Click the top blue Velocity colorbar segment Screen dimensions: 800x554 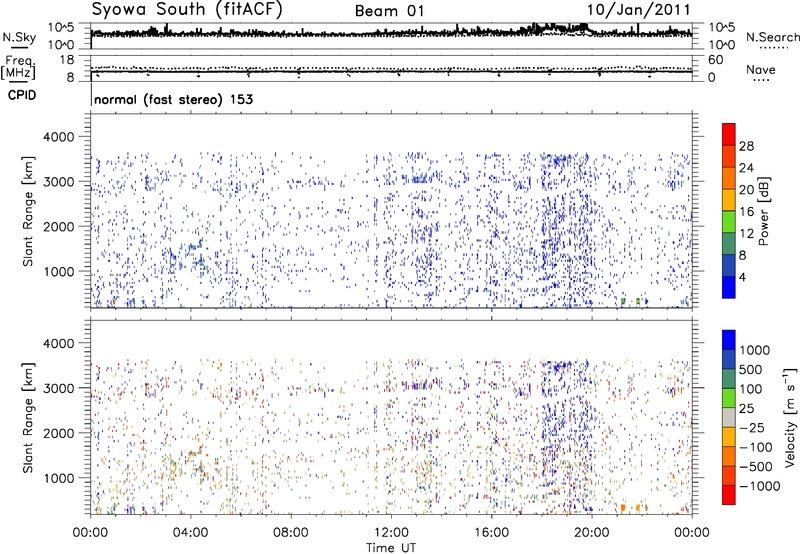pos(729,340)
